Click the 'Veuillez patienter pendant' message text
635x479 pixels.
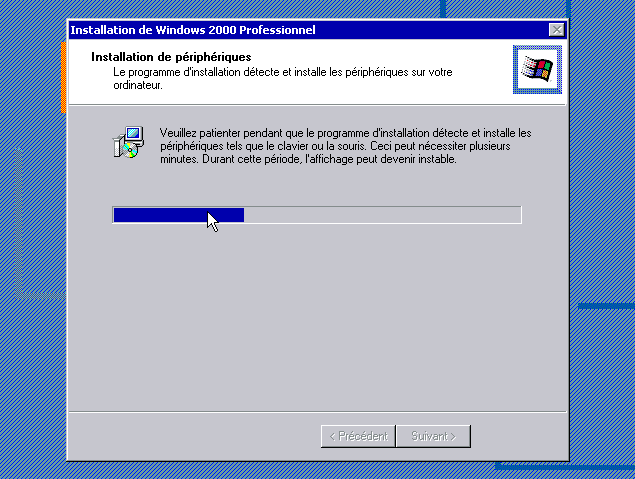pos(345,146)
